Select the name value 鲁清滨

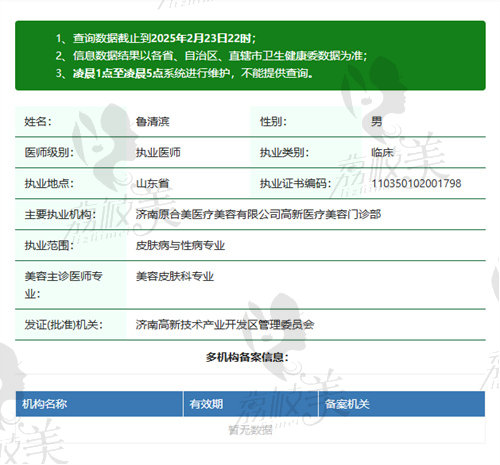pyautogui.click(x=153, y=121)
